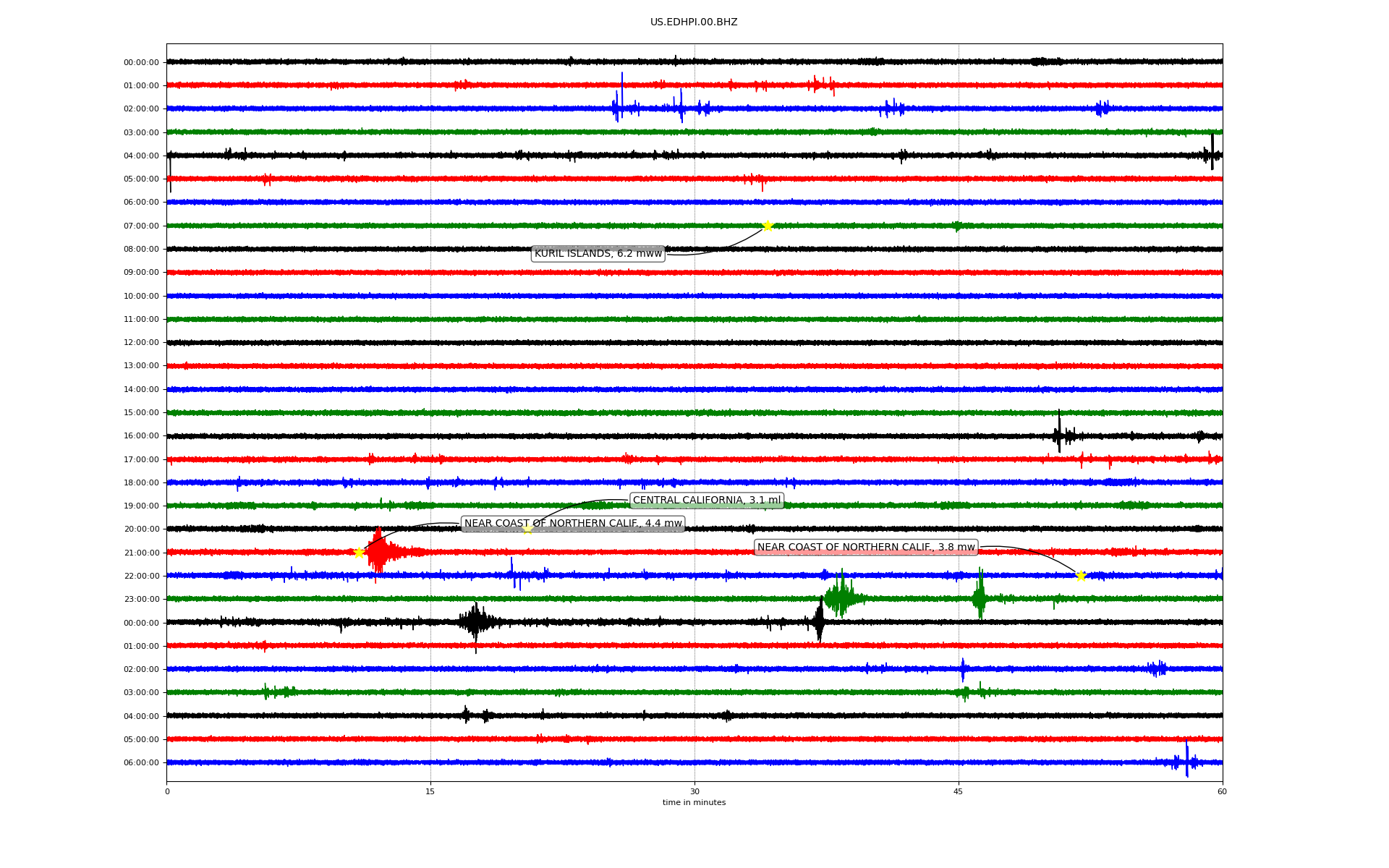Click the US.EDHPI.00.BHZ plot title
Image resolution: width=1389 pixels, height=868 pixels.
pos(694,22)
